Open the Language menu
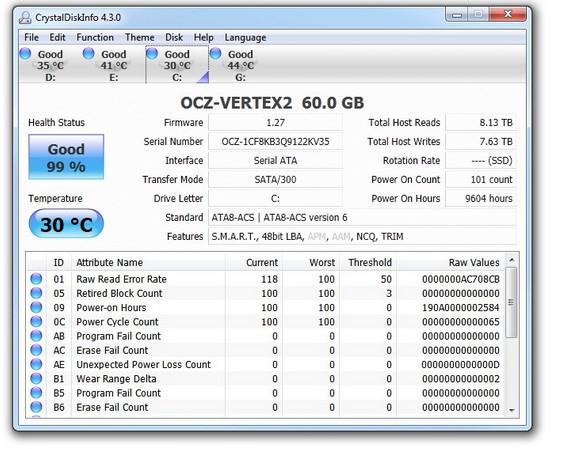 (x=245, y=37)
